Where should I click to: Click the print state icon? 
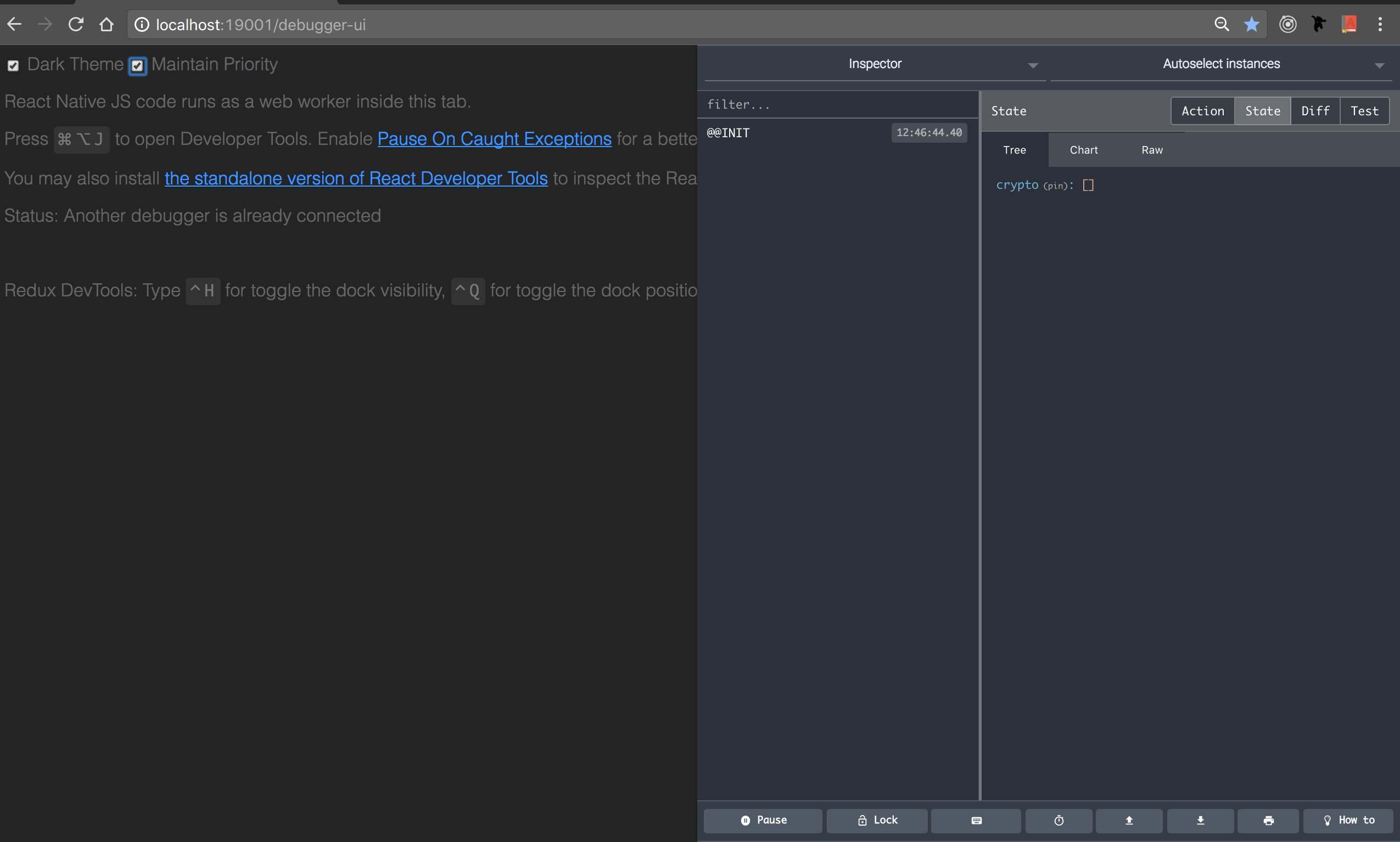1269,821
